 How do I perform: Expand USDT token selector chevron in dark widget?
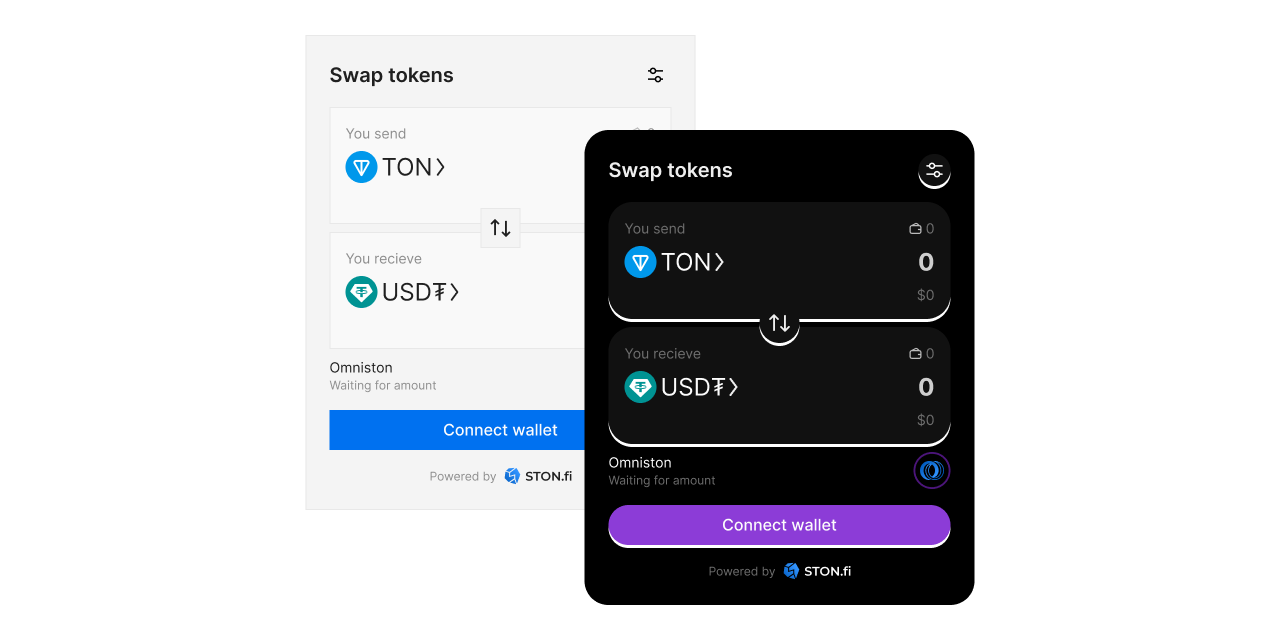click(x=733, y=387)
